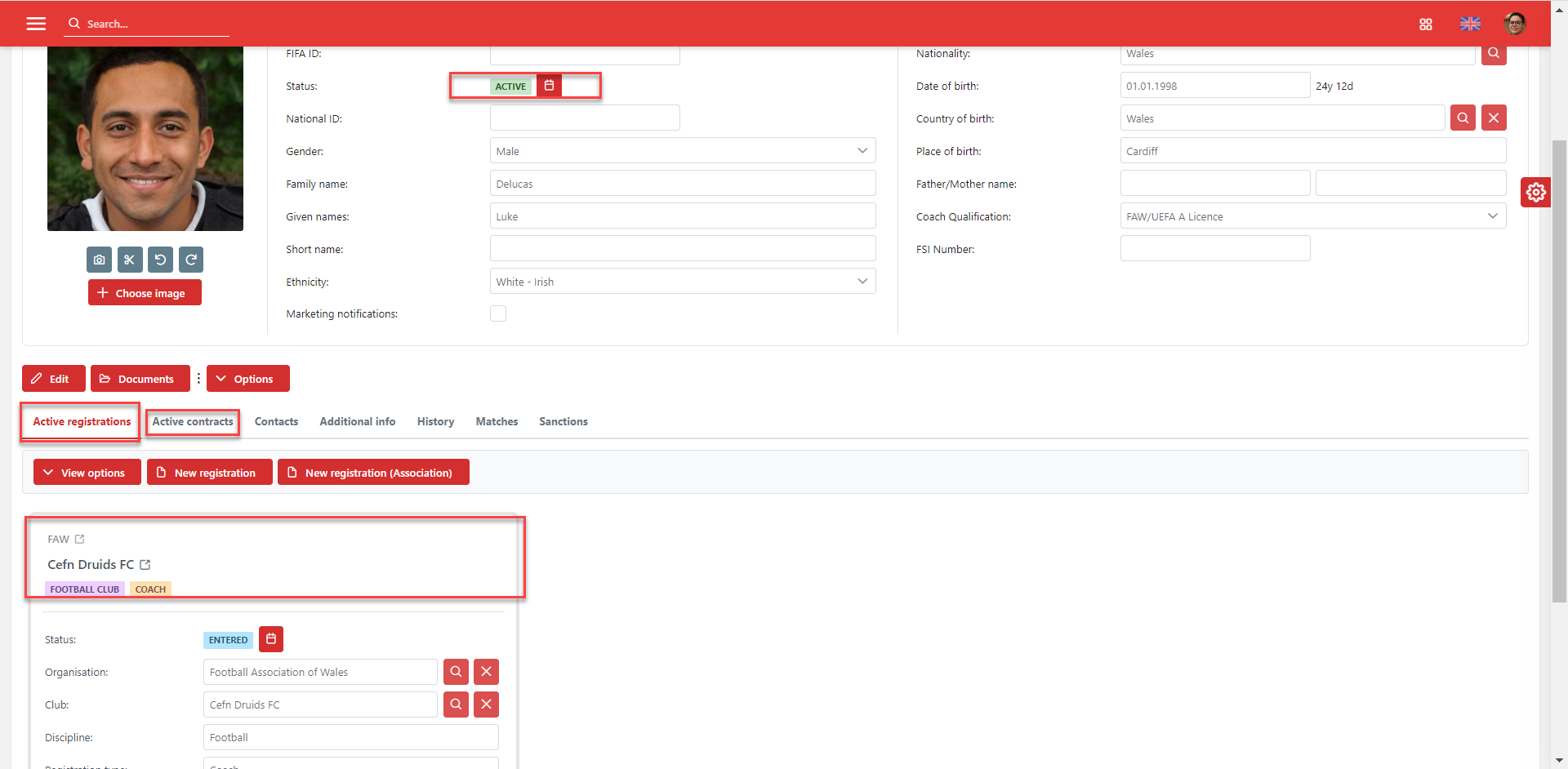This screenshot has width=1568, height=769.
Task: Open the red settings gear panel
Action: 1535,193
